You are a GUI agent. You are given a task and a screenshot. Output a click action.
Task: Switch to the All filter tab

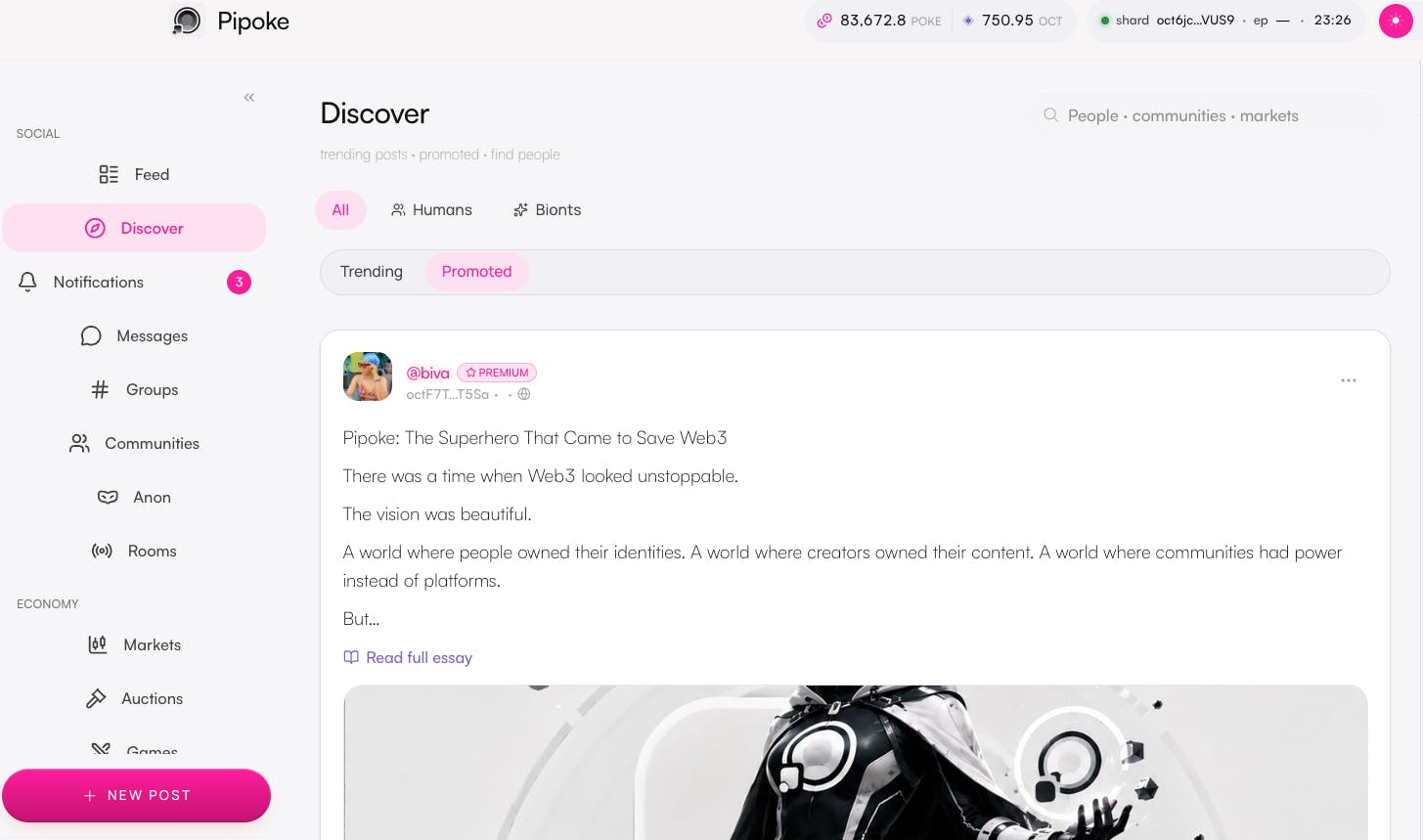tap(340, 210)
